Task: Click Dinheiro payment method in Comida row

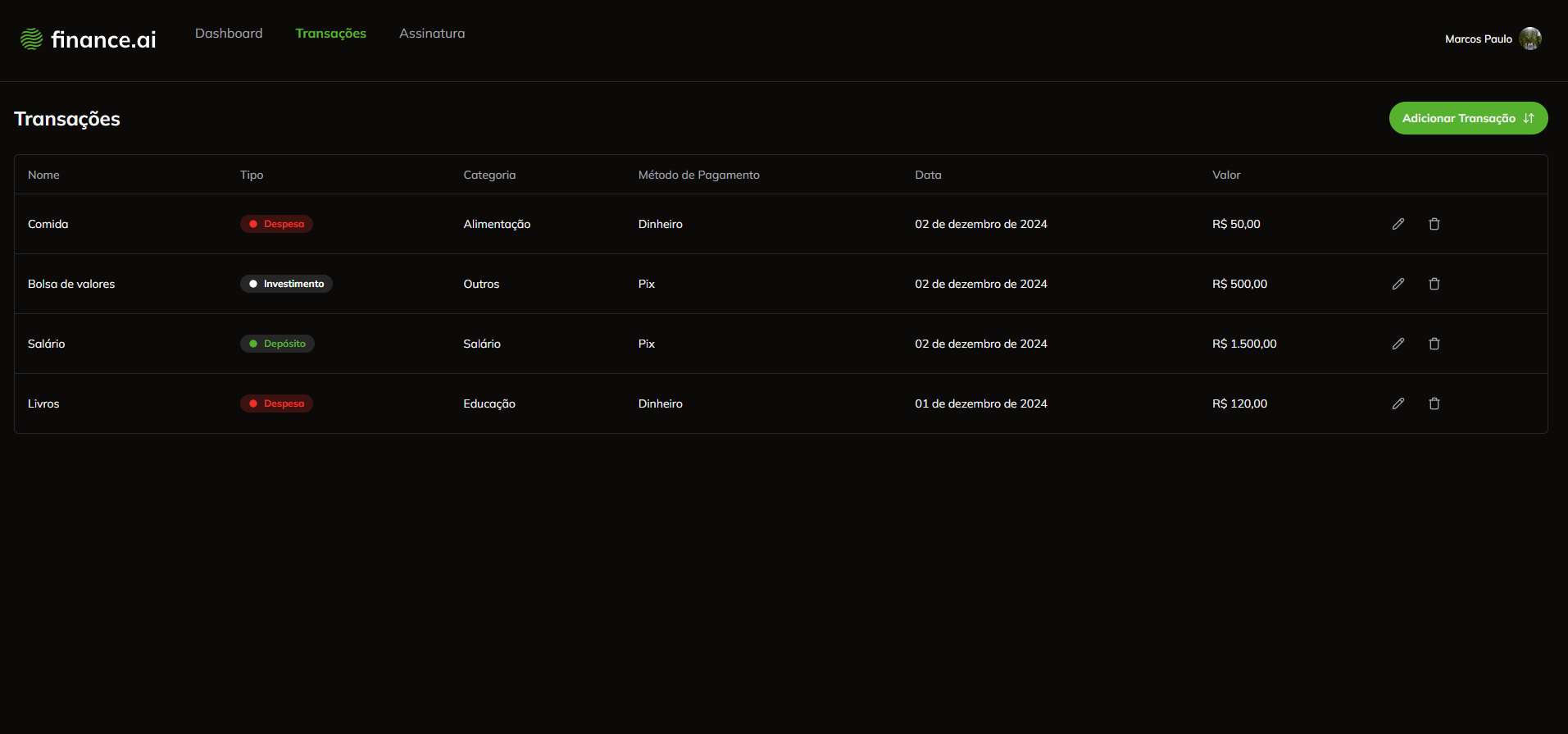Action: [661, 224]
